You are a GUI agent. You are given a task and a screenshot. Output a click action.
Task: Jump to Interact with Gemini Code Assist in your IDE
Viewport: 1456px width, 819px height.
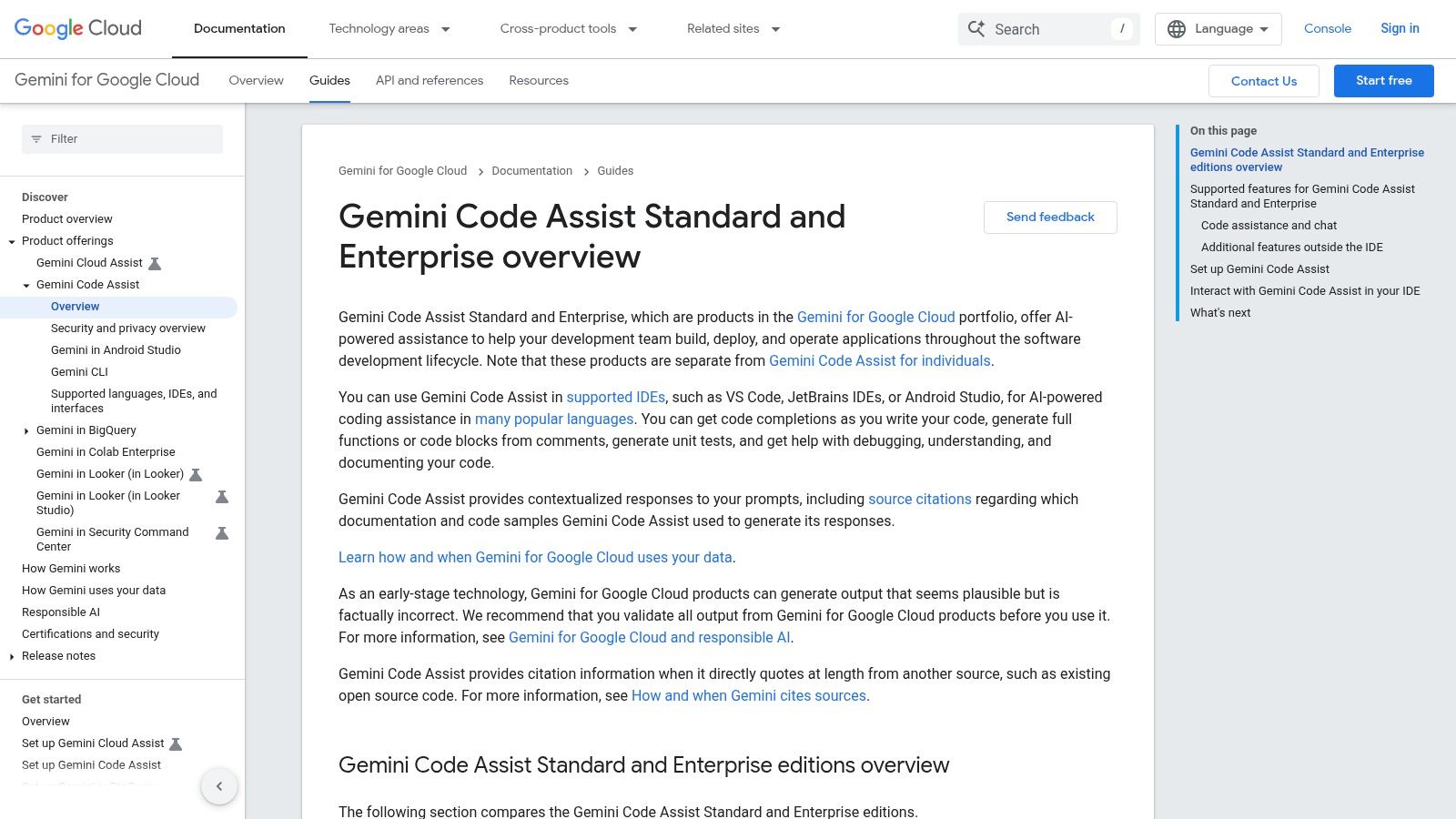pos(1305,291)
